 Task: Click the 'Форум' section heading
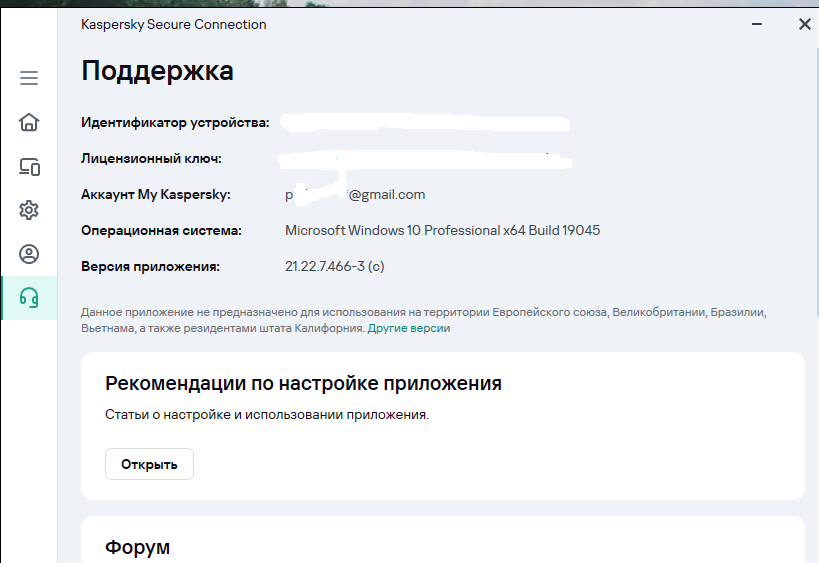pos(137,547)
